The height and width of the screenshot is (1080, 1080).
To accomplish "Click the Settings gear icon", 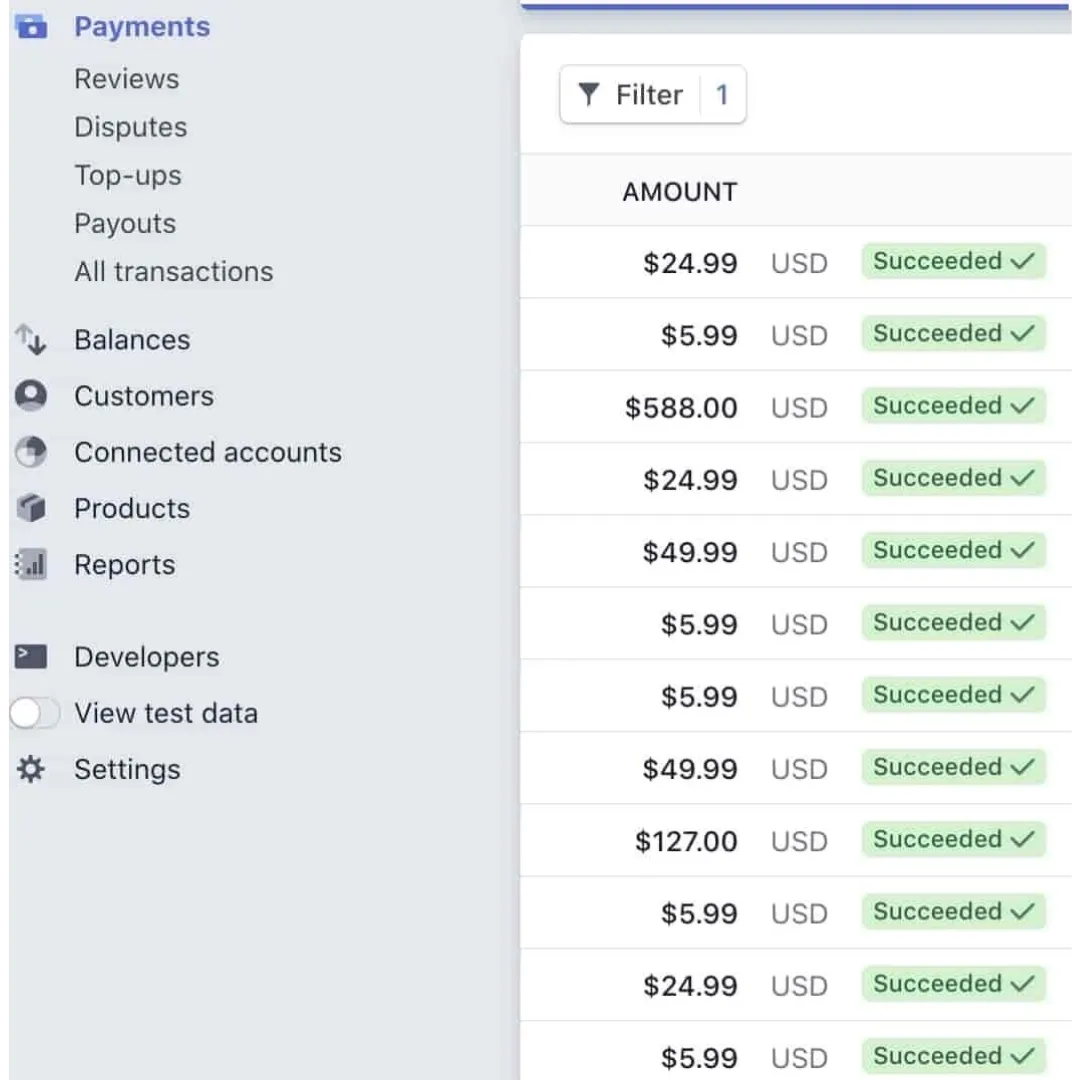I will tap(31, 769).
